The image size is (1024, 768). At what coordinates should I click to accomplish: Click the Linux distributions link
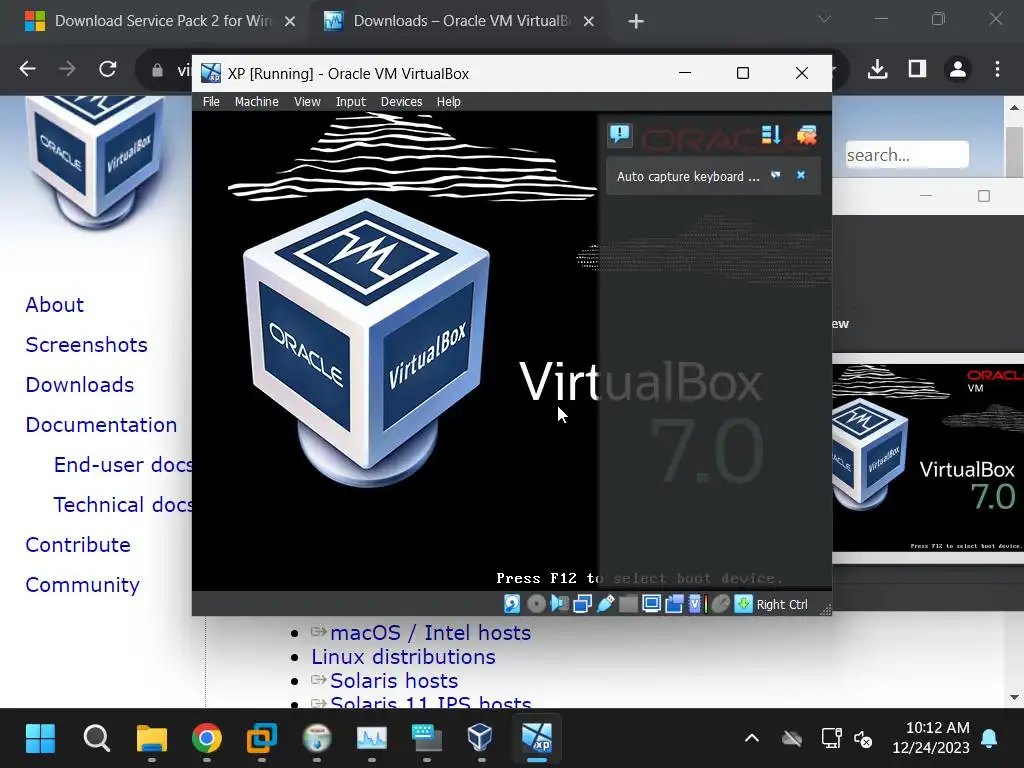403,657
